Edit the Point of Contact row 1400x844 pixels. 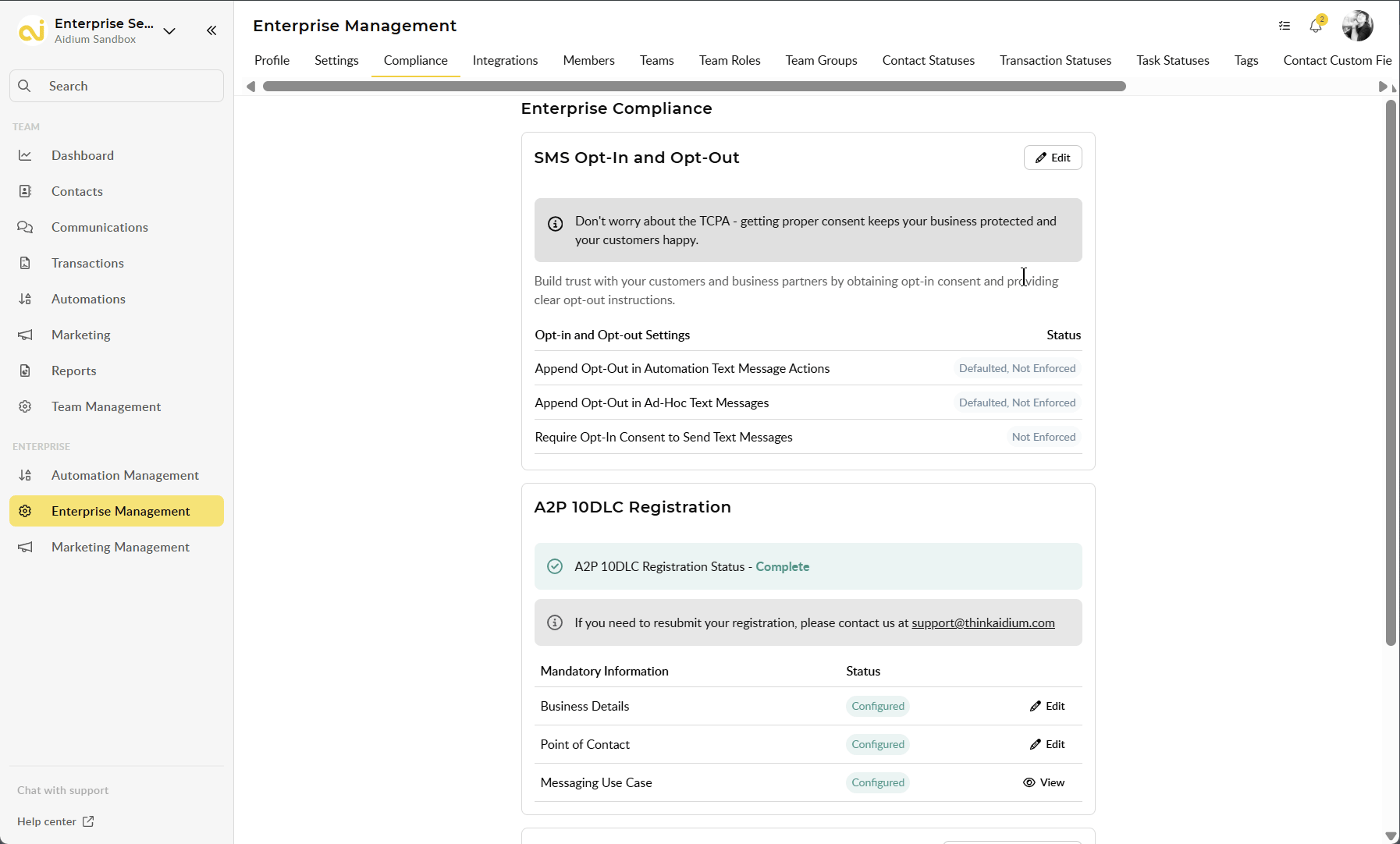[x=1047, y=744]
